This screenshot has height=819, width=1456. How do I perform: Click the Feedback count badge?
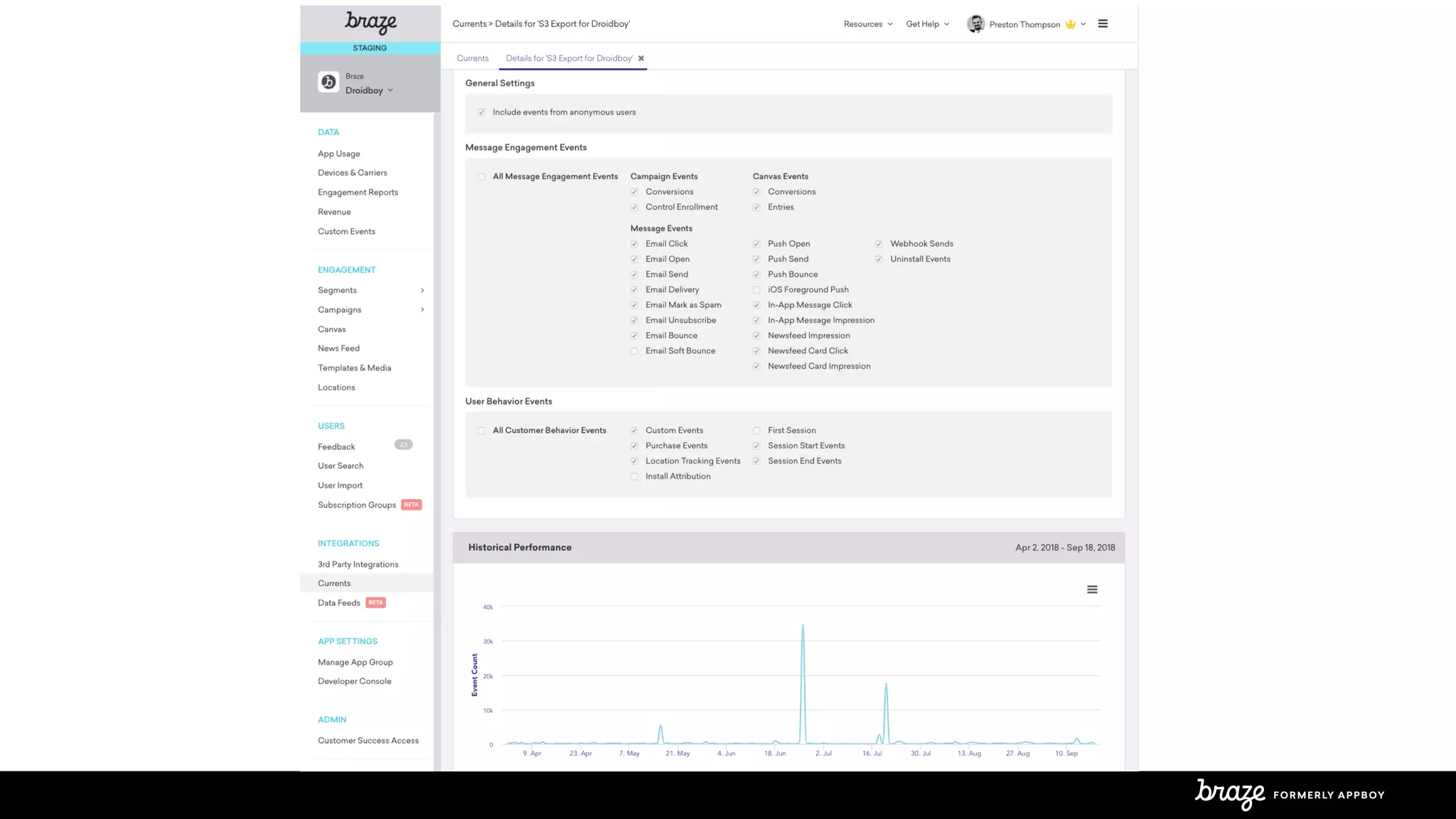pyautogui.click(x=403, y=445)
